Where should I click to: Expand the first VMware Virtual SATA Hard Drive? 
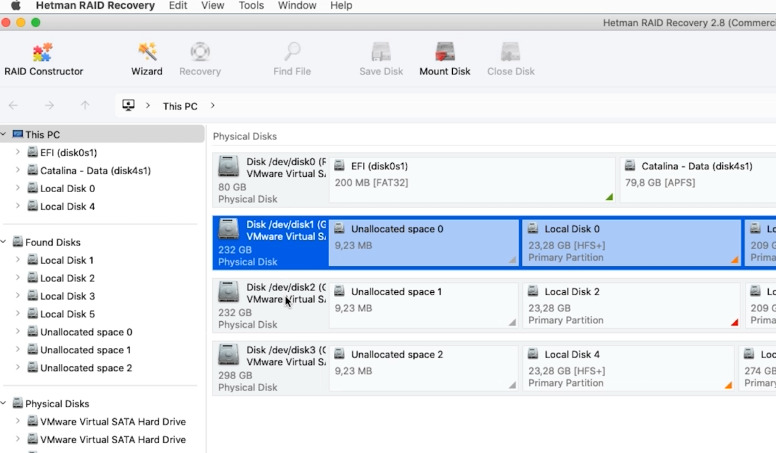point(18,421)
